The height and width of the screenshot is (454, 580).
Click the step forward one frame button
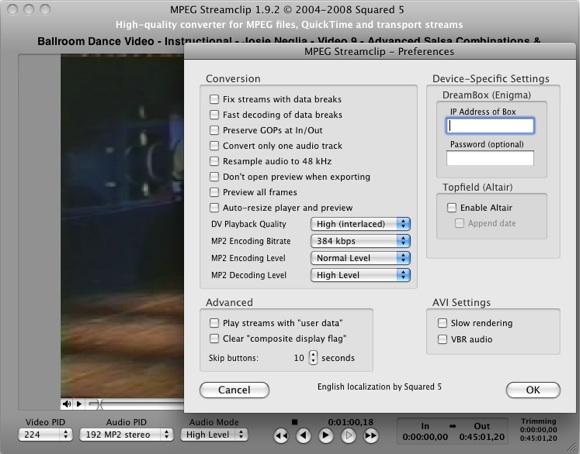(348, 435)
